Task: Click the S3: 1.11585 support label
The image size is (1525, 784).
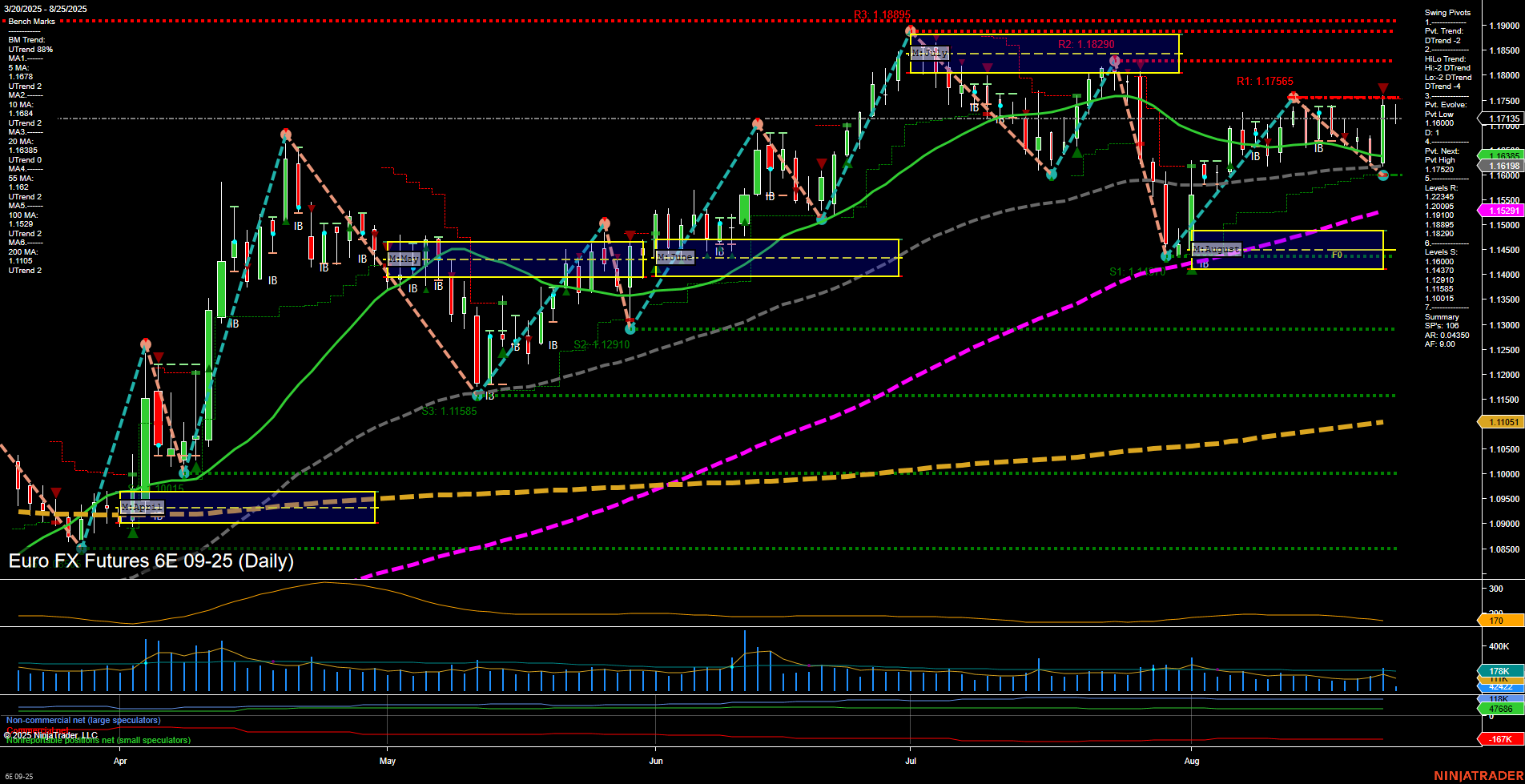Action: coord(449,412)
